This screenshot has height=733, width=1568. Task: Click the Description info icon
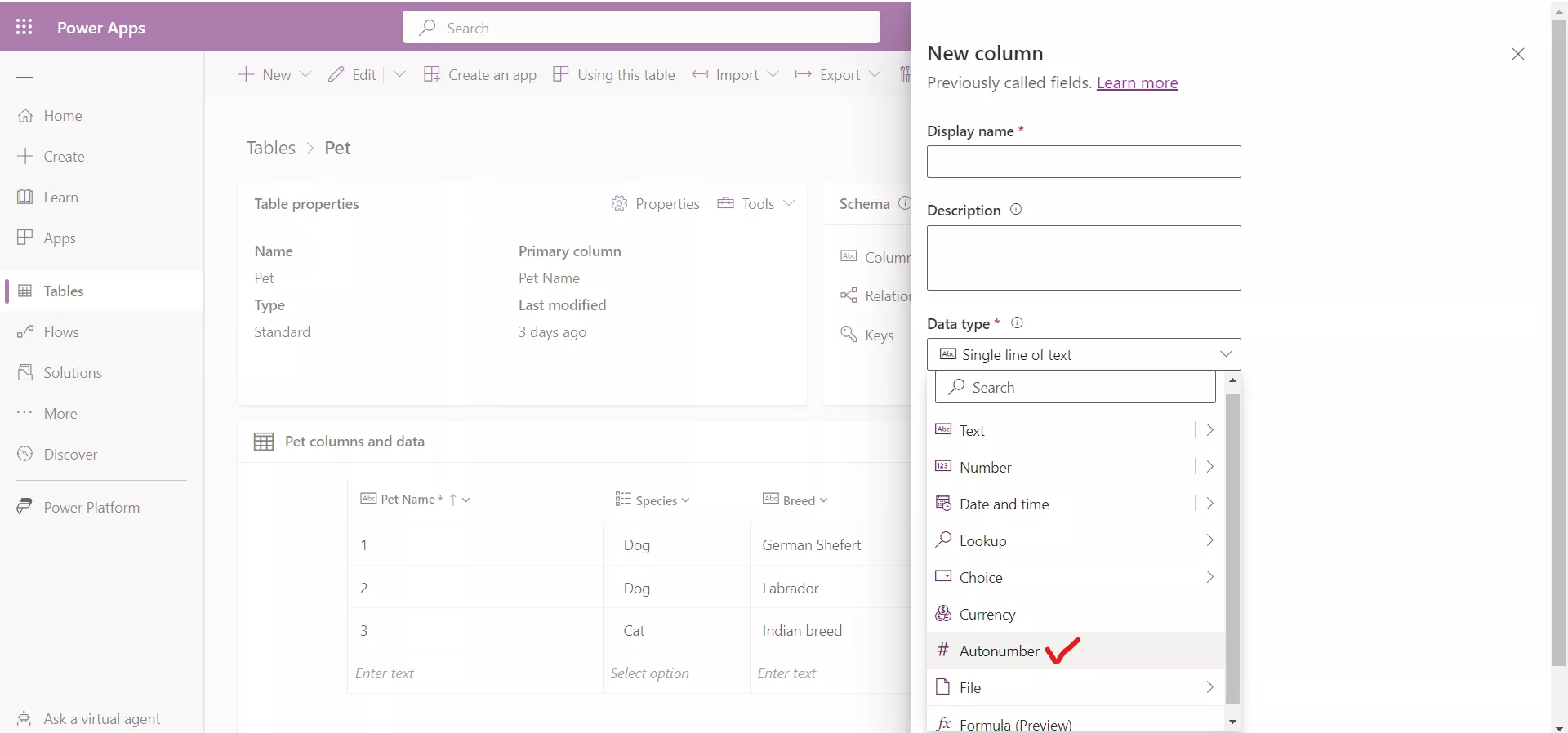(x=1016, y=210)
